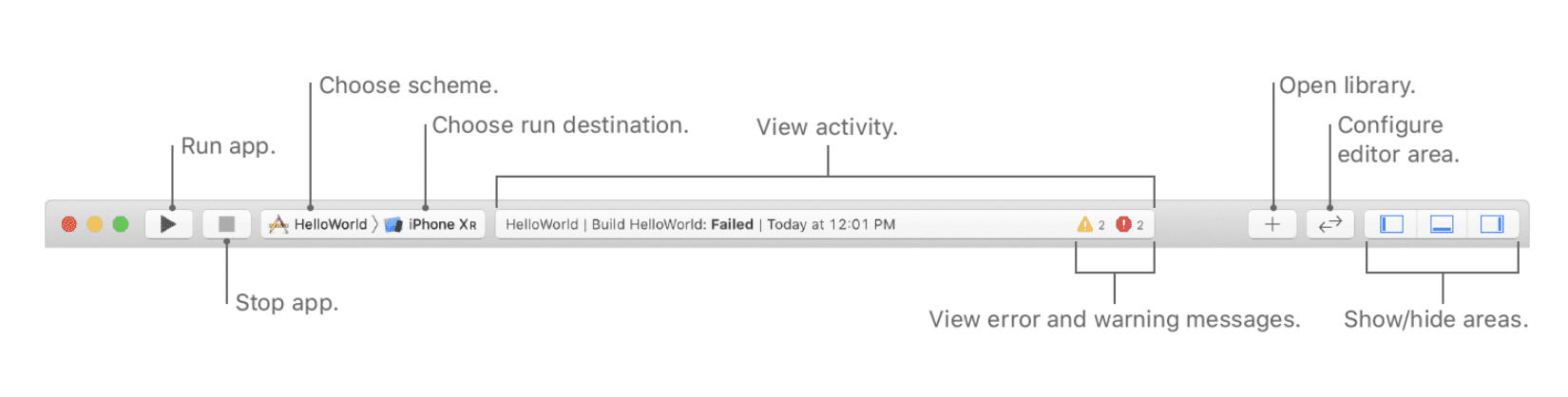The height and width of the screenshot is (397, 1568).
Task: Click the yellow warning triangle icon
Action: 1084,224
